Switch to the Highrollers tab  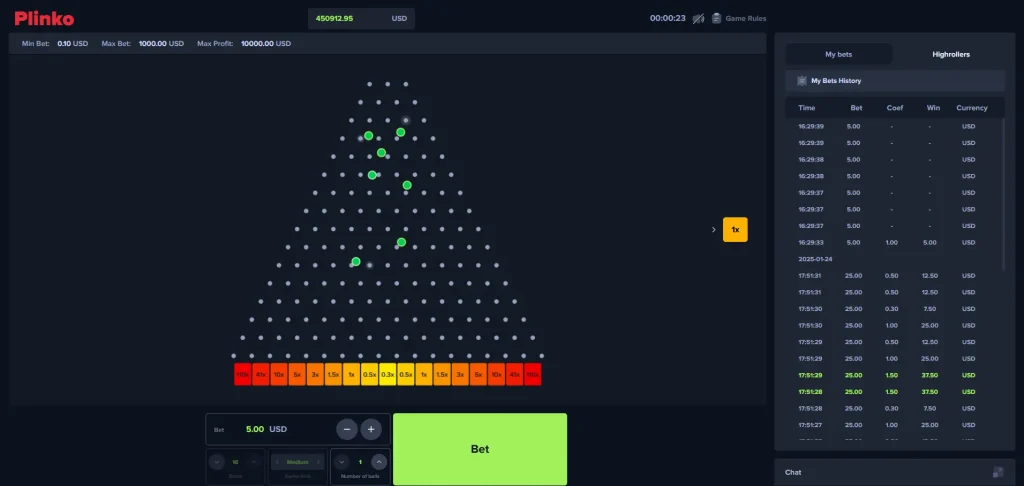950,54
